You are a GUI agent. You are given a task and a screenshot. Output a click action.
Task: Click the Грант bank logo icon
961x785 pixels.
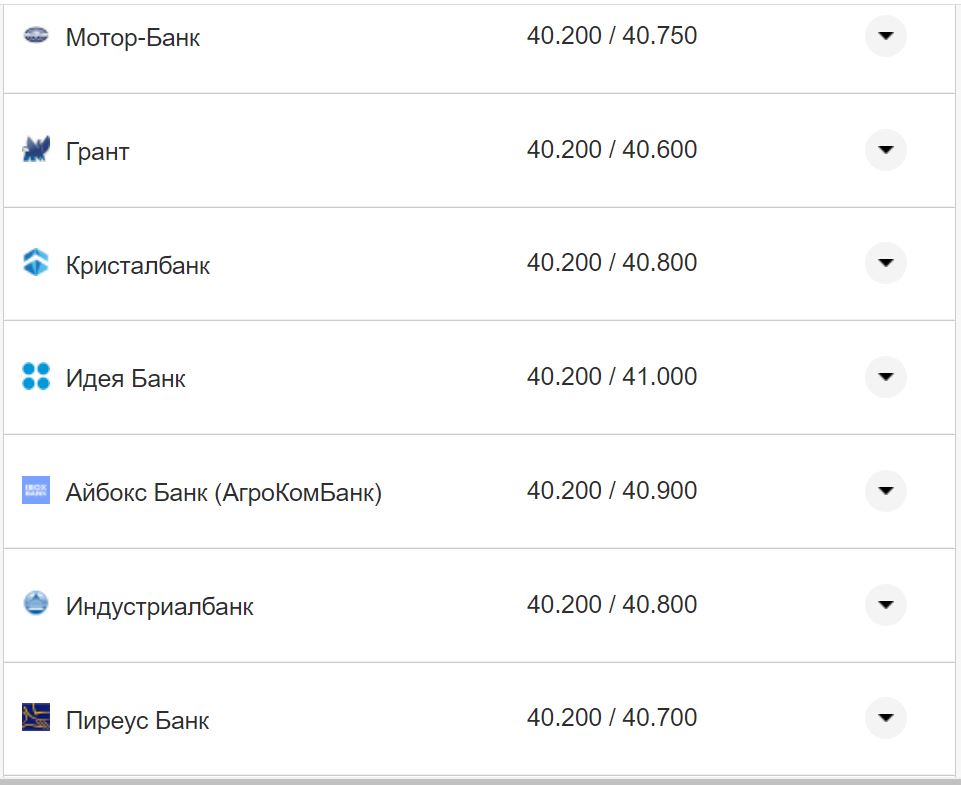click(35, 151)
